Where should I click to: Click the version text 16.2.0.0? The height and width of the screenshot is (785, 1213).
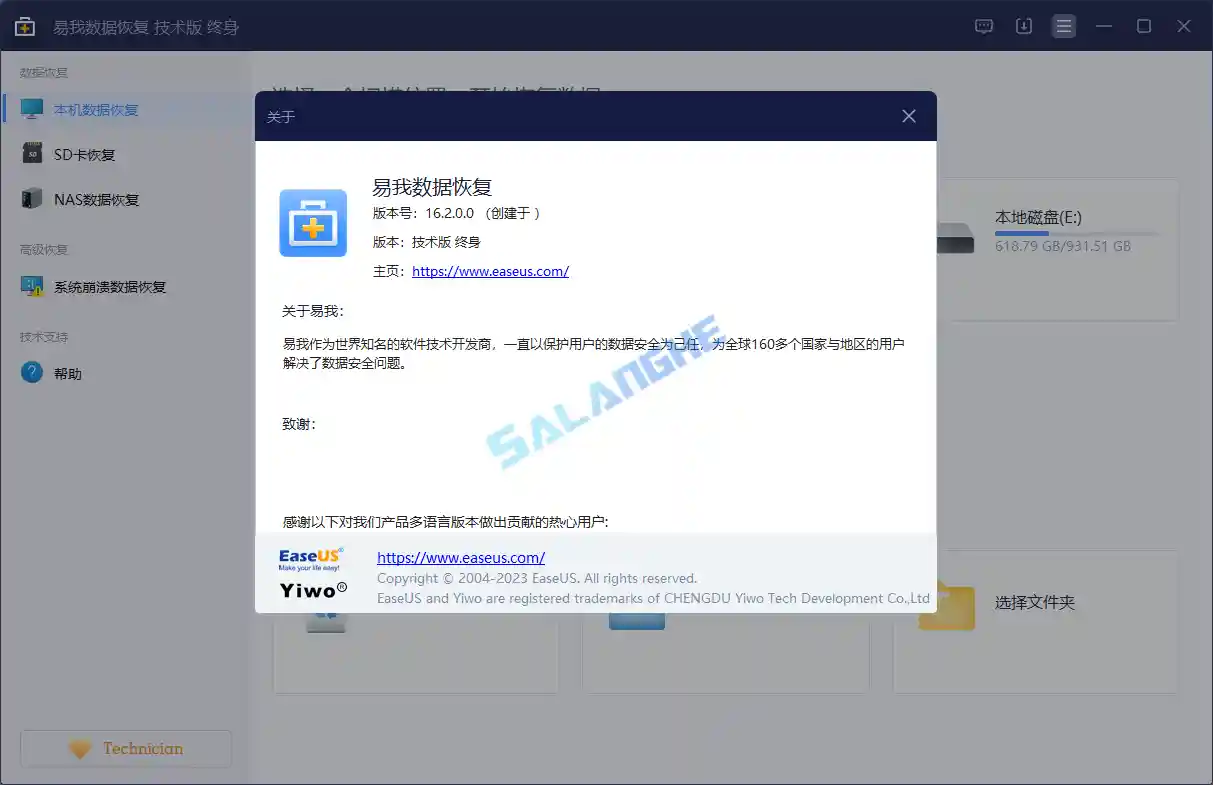point(449,213)
